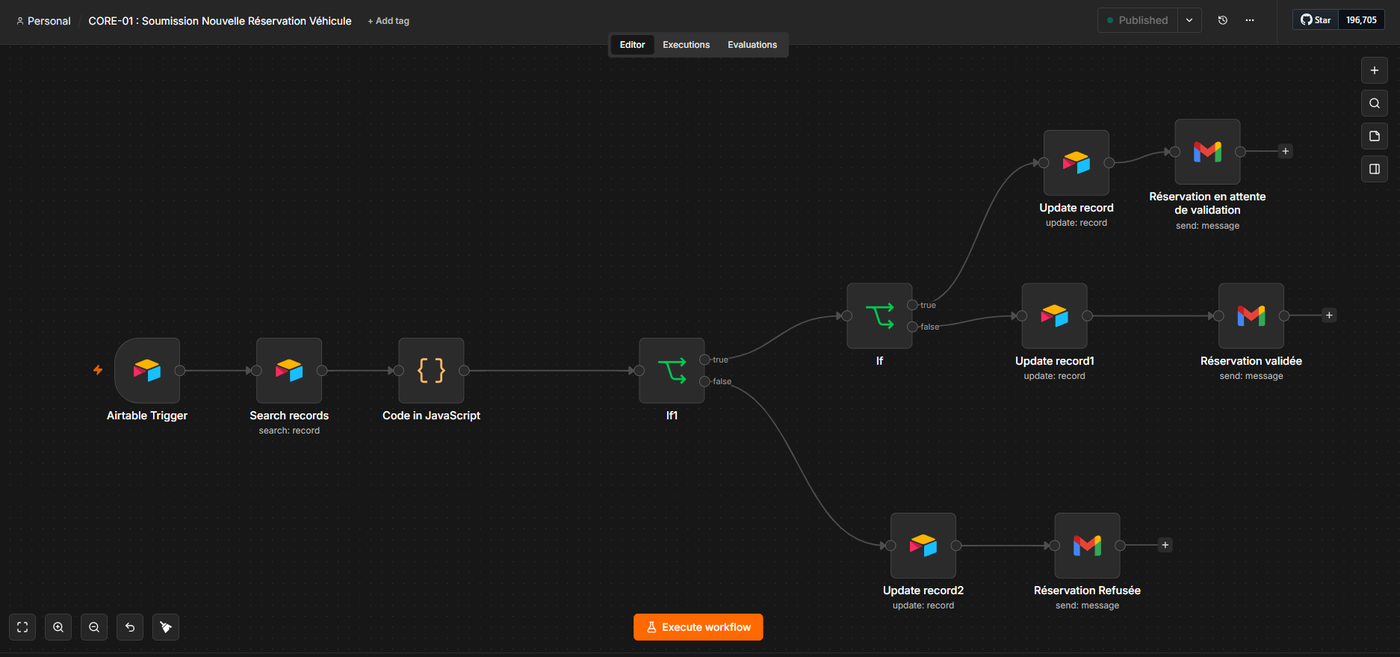The height and width of the screenshot is (657, 1400).
Task: Open the Personal project link
Action: pos(43,21)
